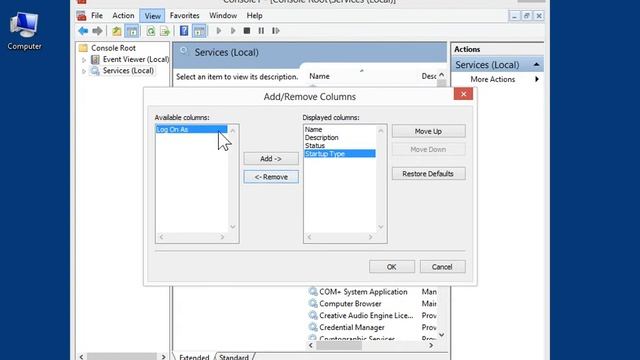Click the Start Service play icon

[x=219, y=31]
